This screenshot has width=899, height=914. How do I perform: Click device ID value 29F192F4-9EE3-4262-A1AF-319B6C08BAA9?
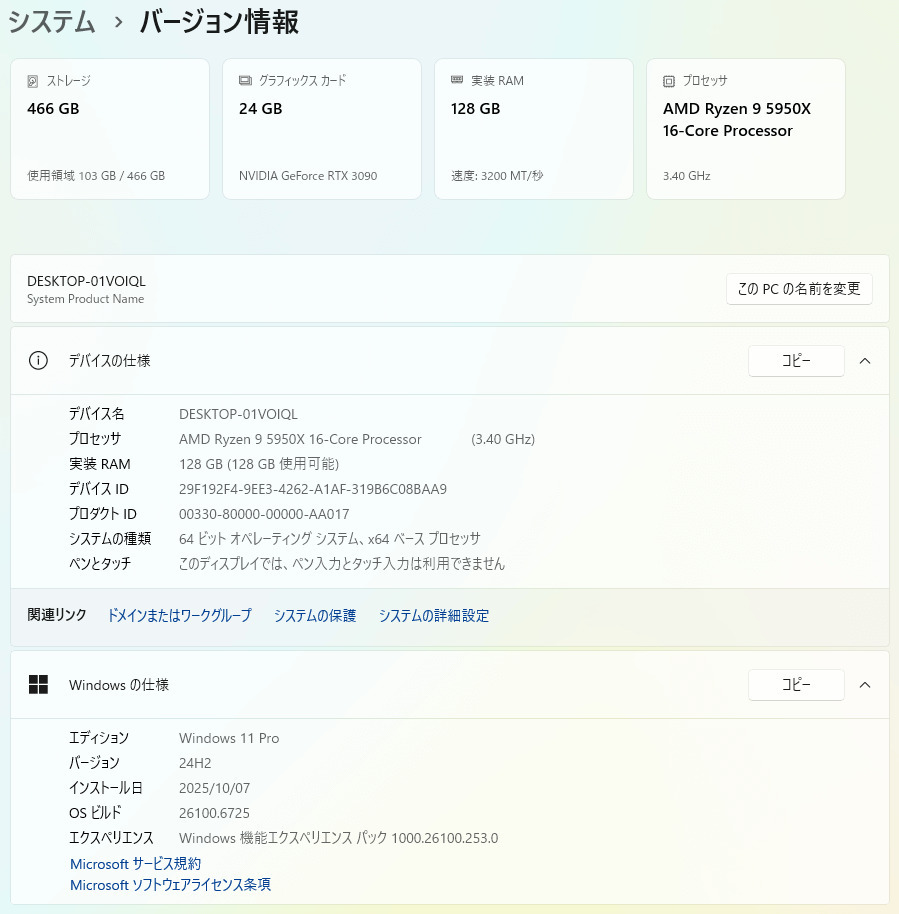[312, 489]
